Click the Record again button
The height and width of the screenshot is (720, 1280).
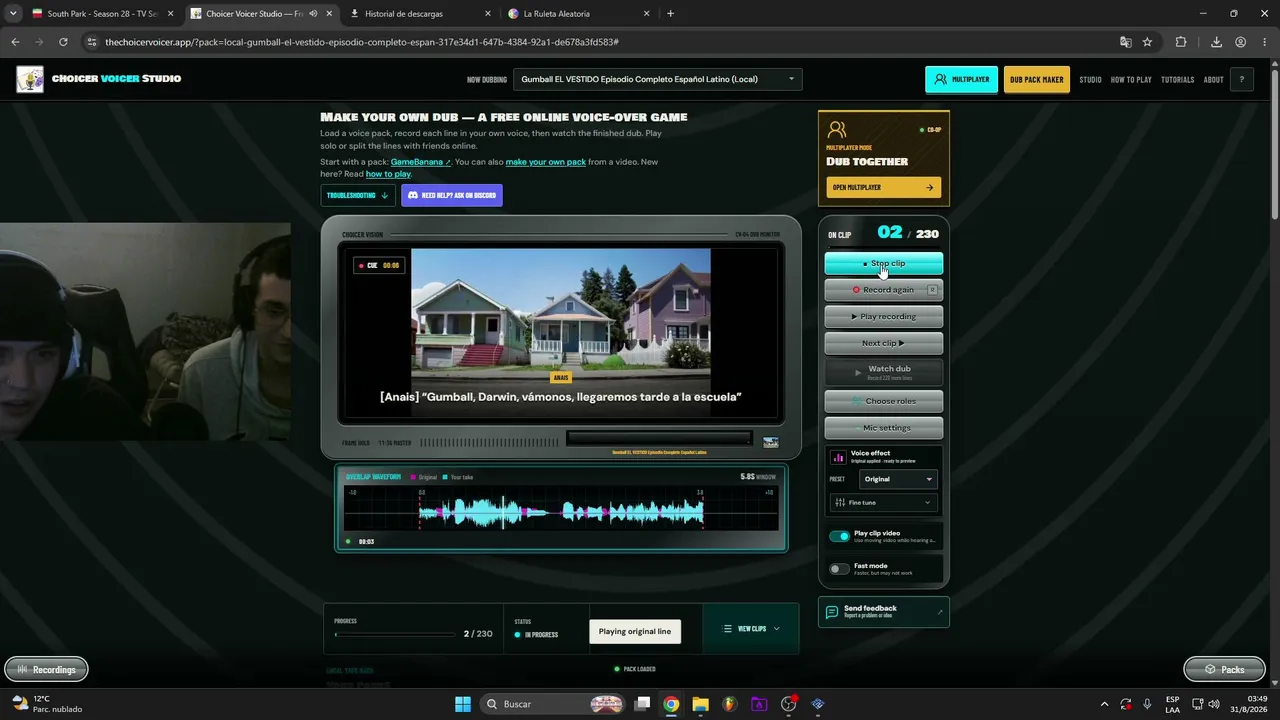click(x=883, y=290)
